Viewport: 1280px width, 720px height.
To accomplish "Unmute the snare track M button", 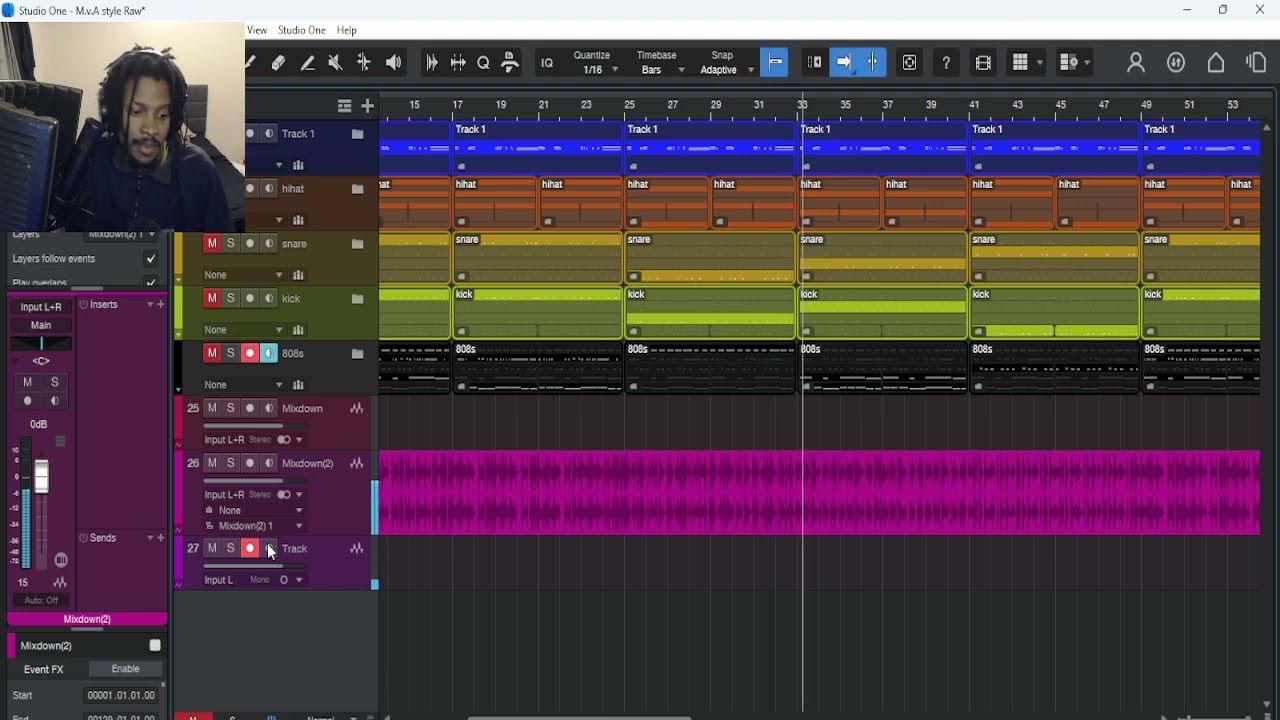I will [212, 244].
